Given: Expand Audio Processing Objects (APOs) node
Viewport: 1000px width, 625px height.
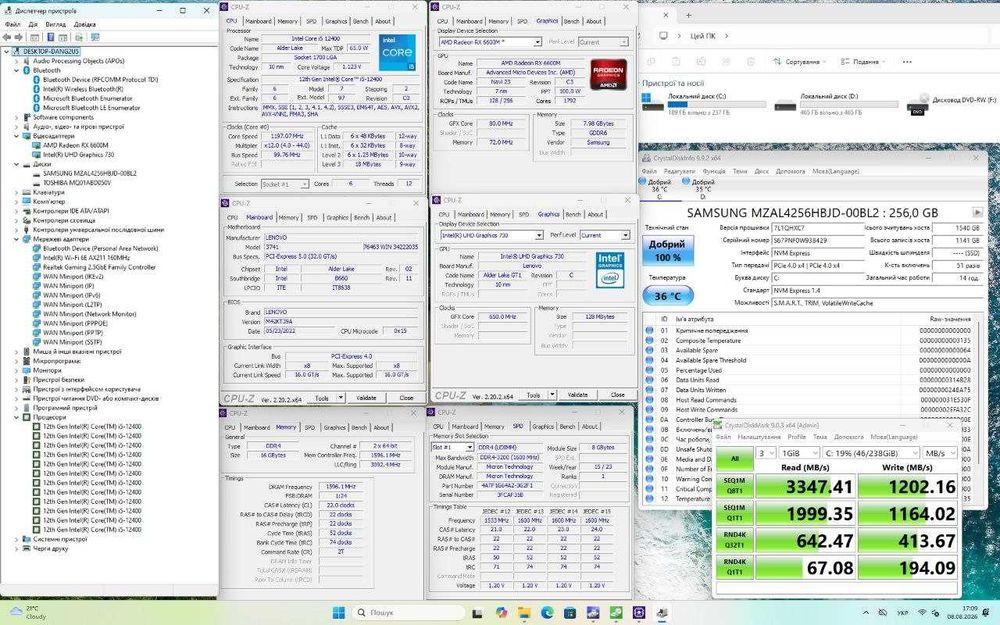Looking at the screenshot, I should (17, 61).
